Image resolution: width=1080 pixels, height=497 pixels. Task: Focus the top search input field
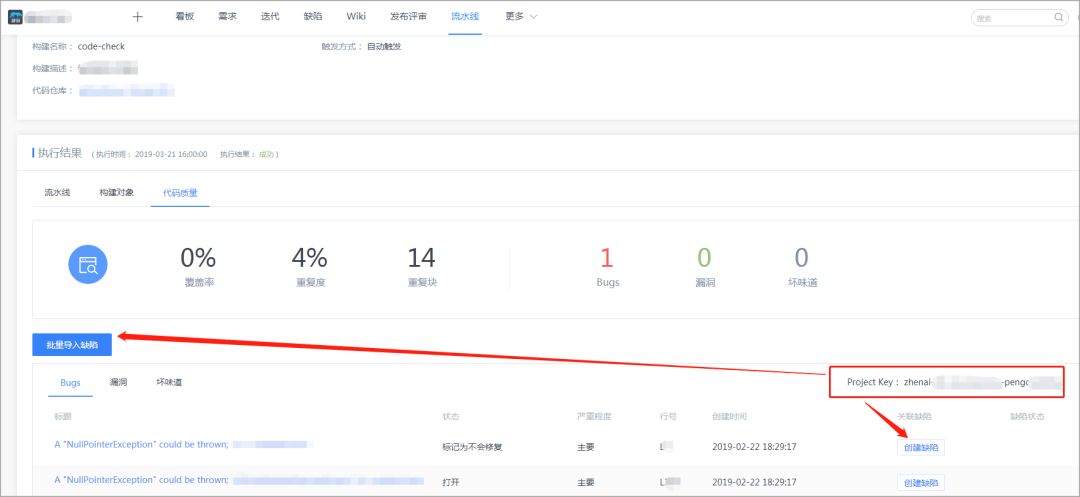[1019, 18]
